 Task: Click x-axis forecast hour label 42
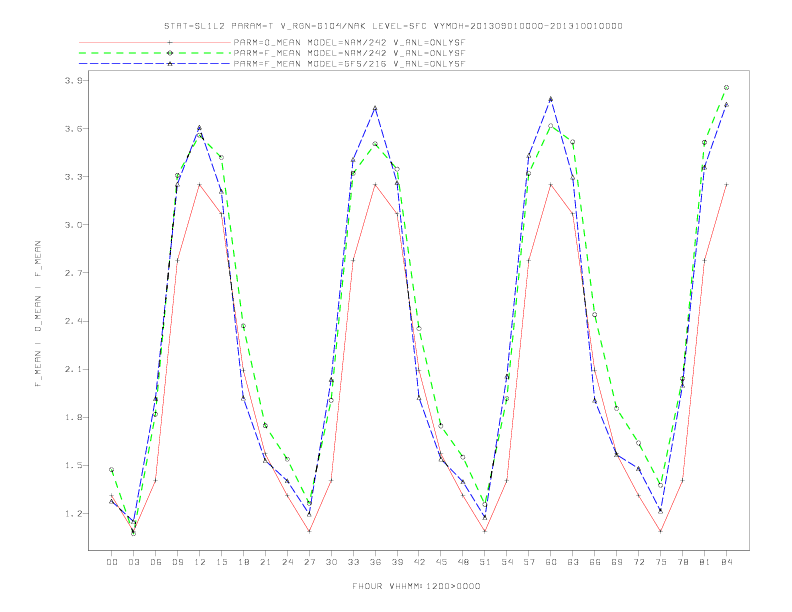click(419, 562)
